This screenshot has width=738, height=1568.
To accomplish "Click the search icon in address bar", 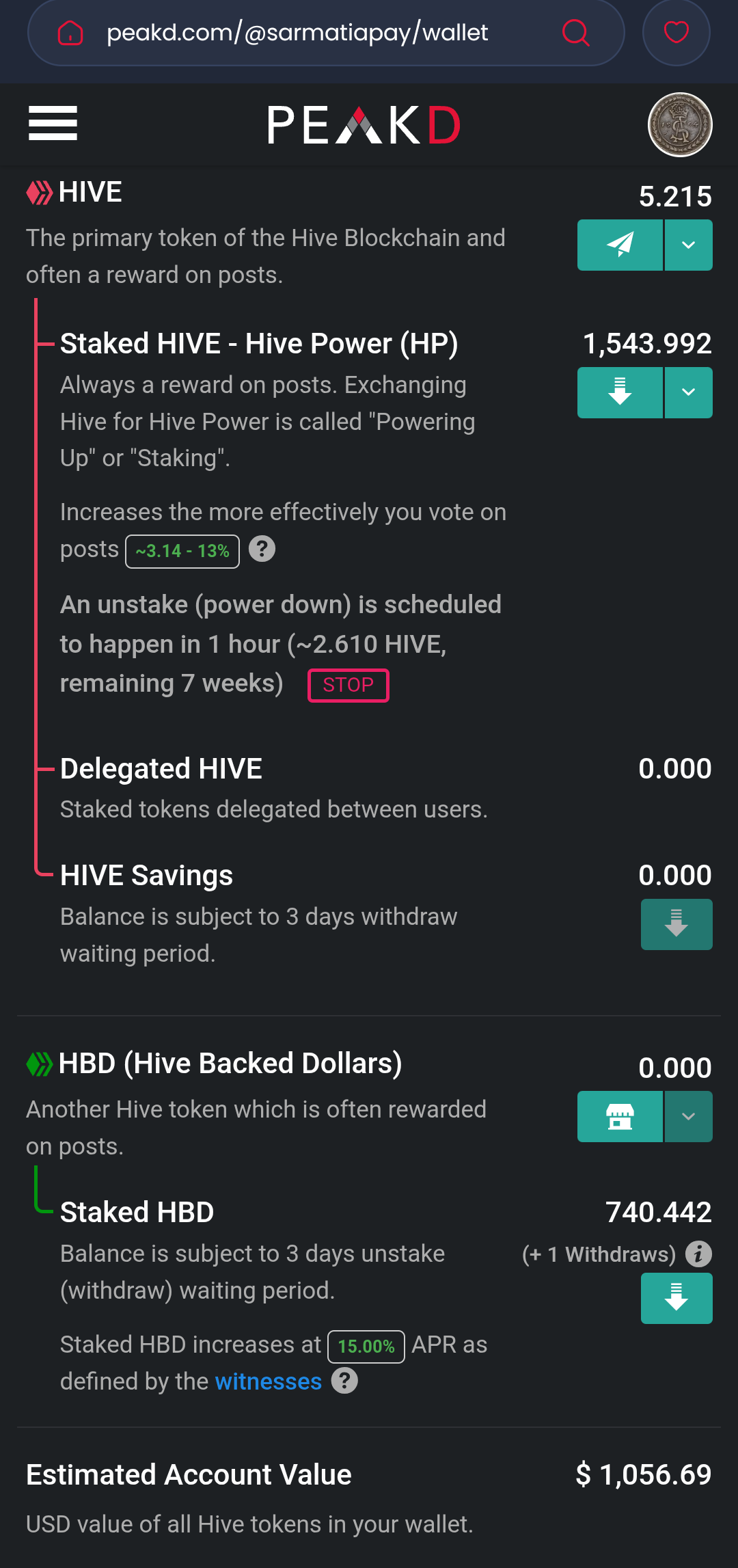I will 575,32.
